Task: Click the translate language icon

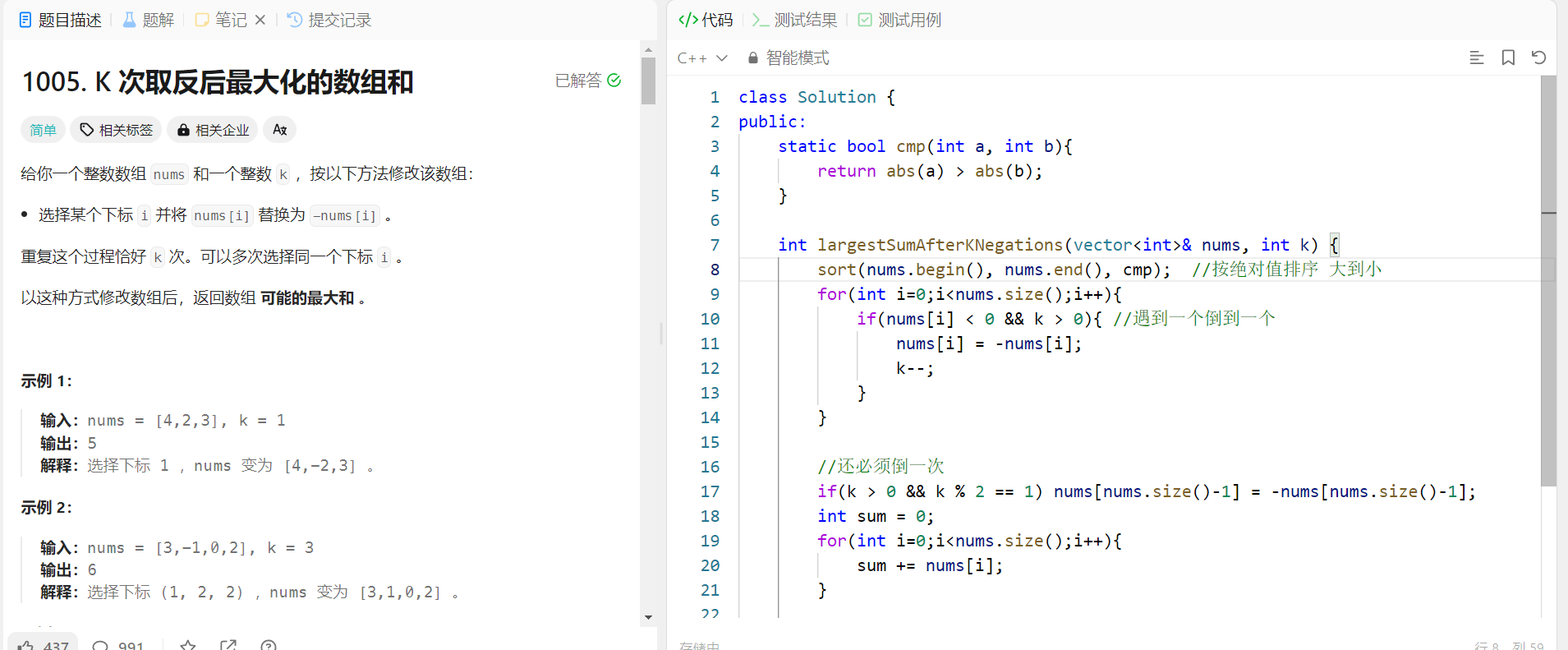Action: (x=280, y=130)
